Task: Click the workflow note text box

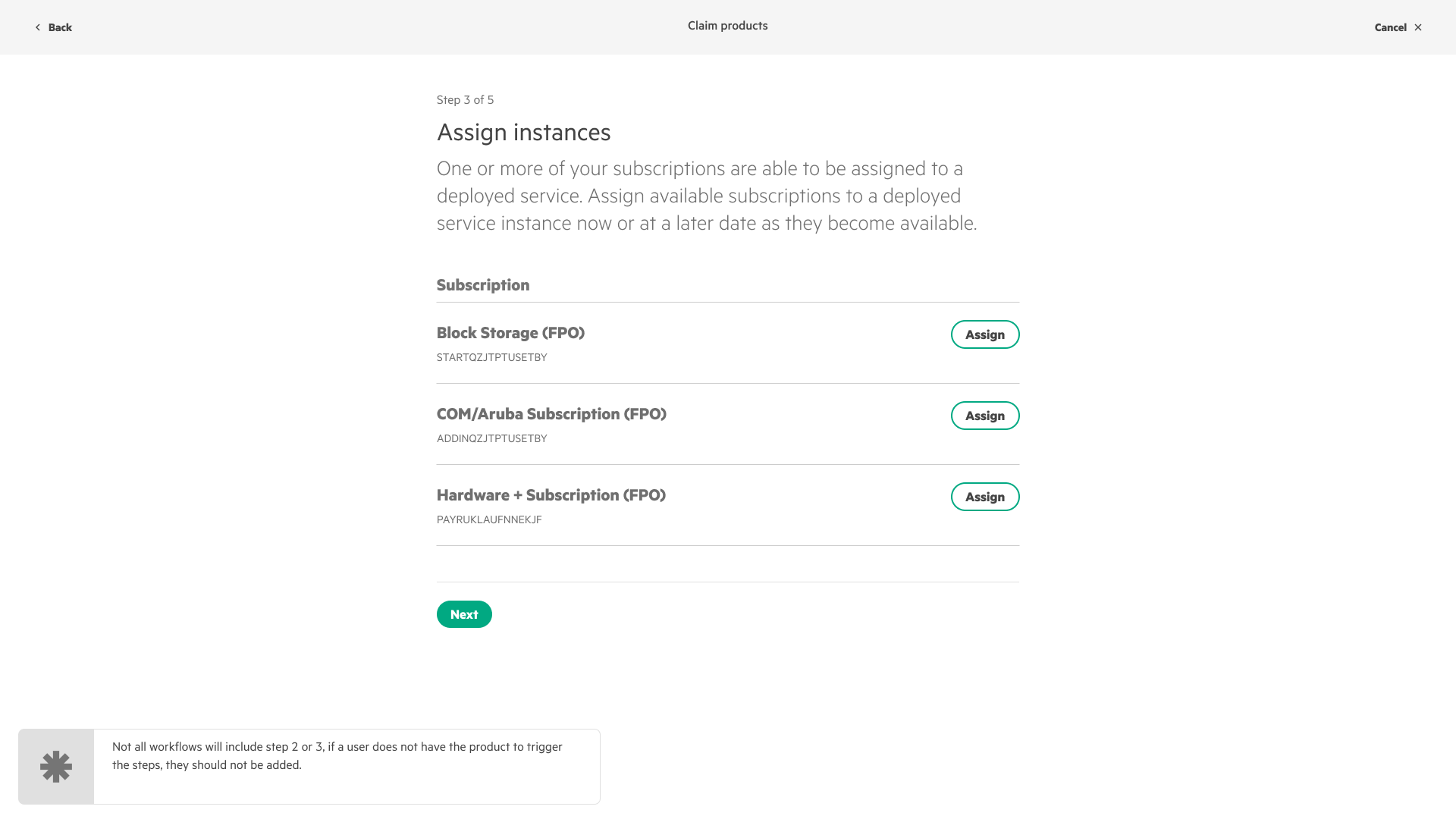Action: (346, 756)
